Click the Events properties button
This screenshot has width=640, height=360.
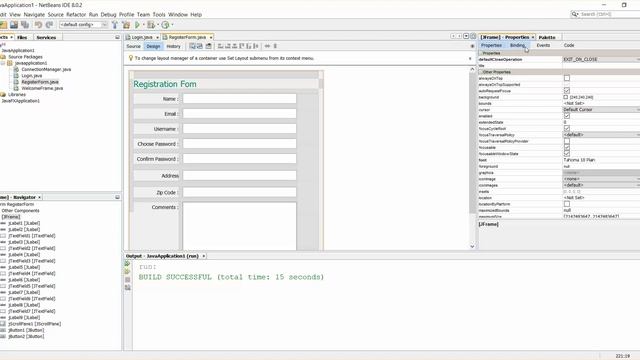point(543,45)
